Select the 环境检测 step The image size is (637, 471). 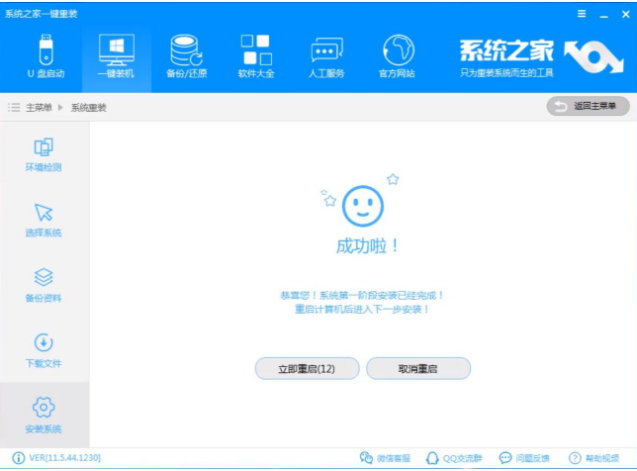point(43,155)
